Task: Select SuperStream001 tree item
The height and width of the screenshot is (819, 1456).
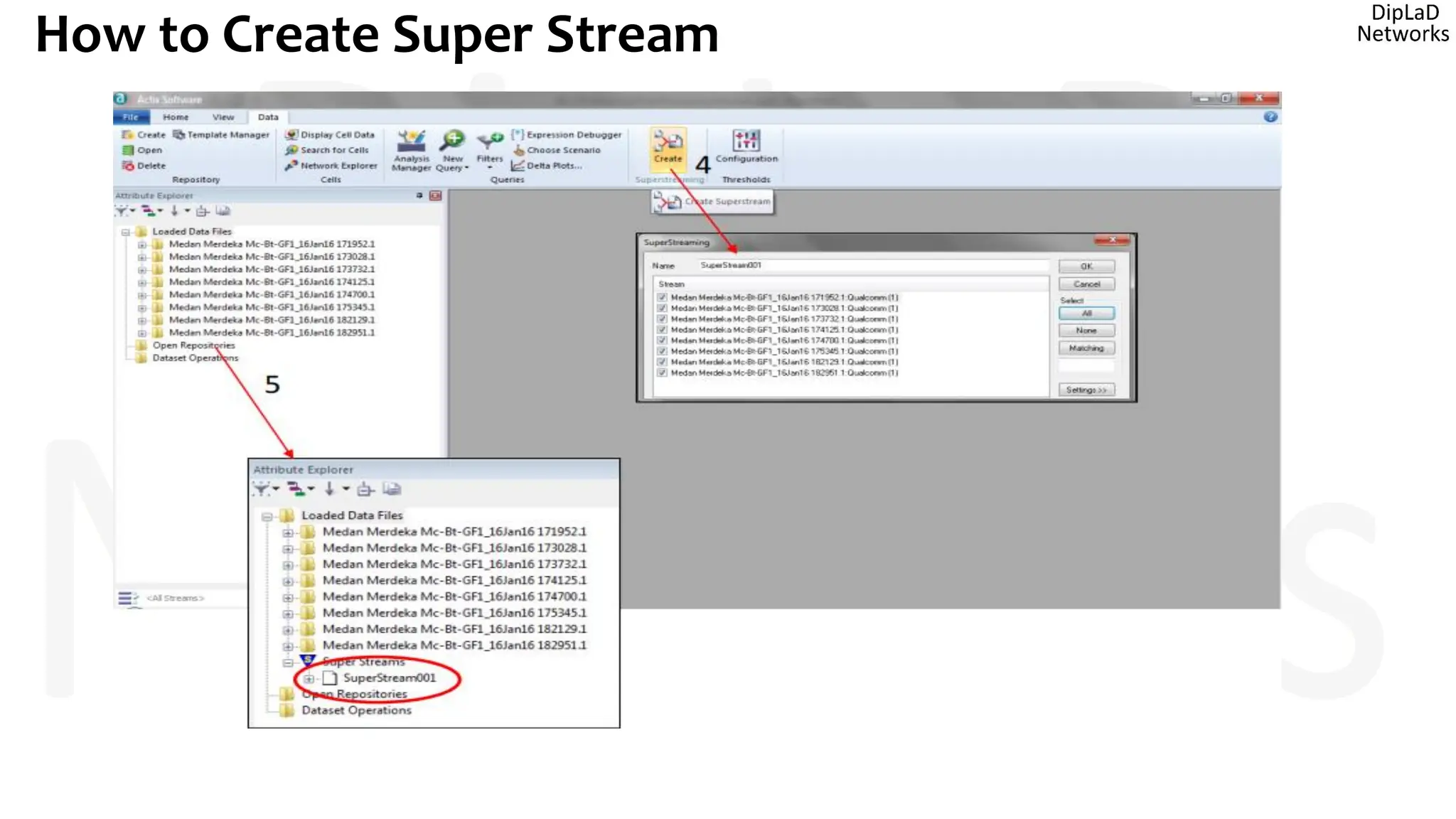Action: 389,678
